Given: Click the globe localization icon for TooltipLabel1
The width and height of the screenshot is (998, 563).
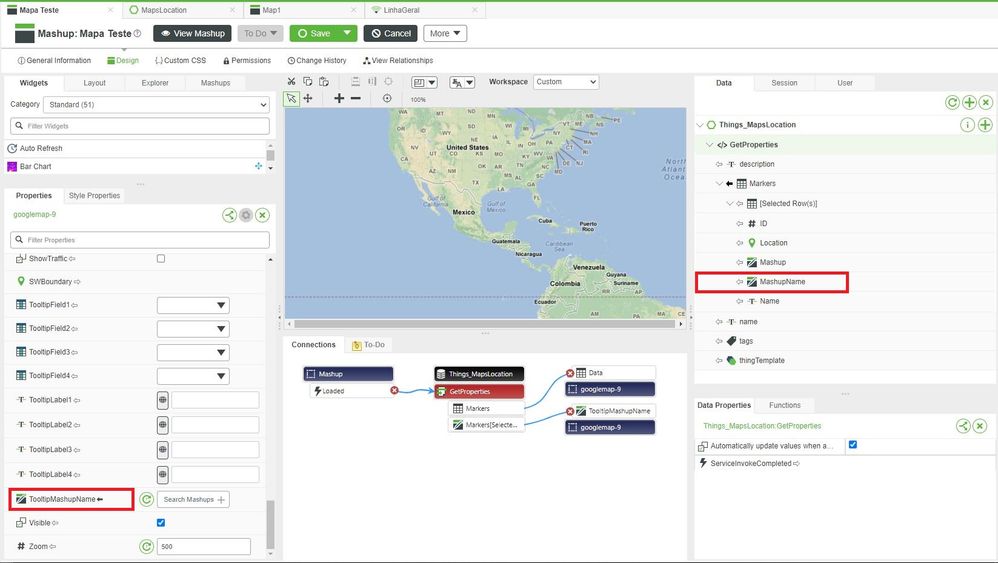Looking at the screenshot, I should (x=162, y=400).
